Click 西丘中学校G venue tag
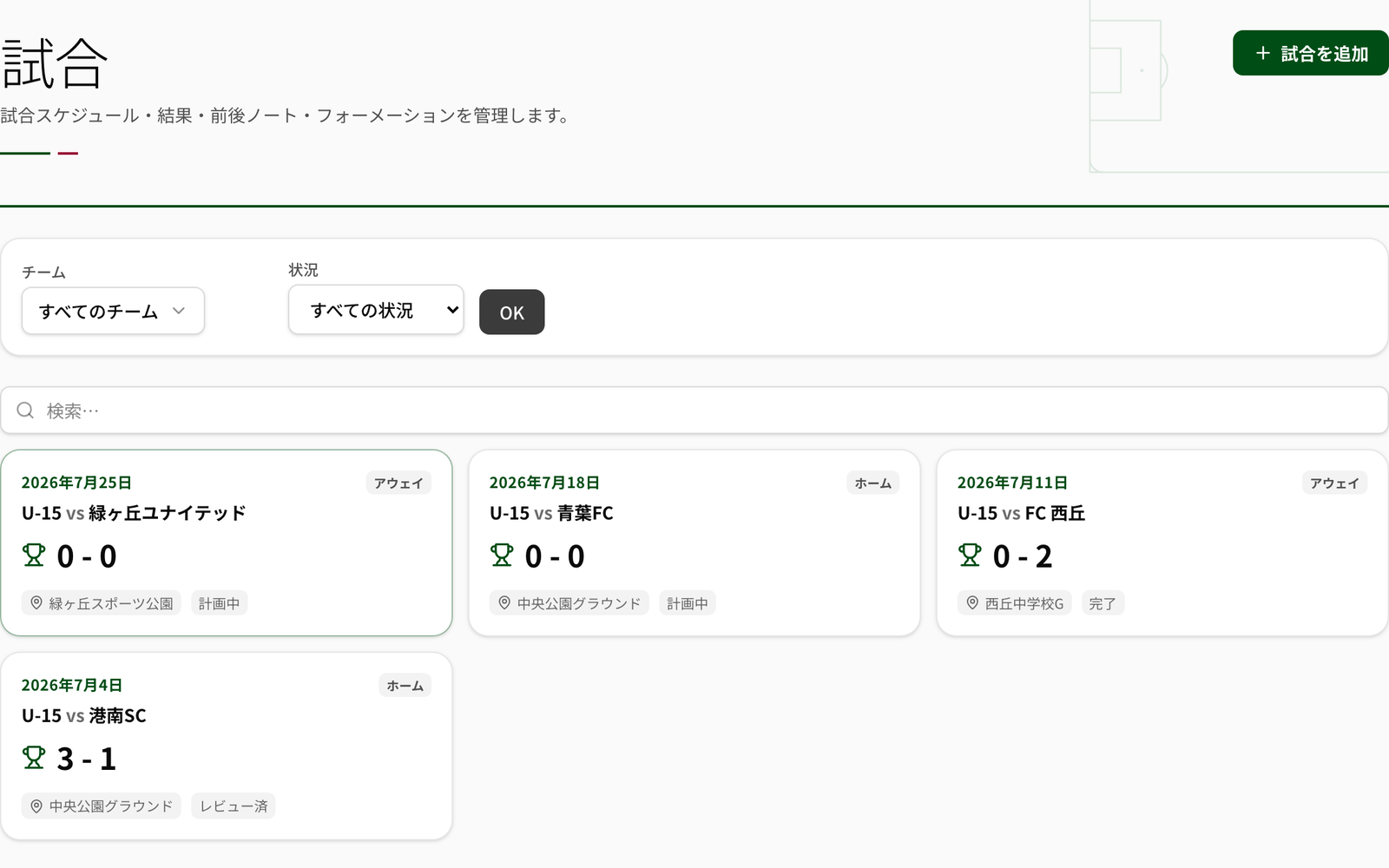The image size is (1389, 868). click(1015, 602)
